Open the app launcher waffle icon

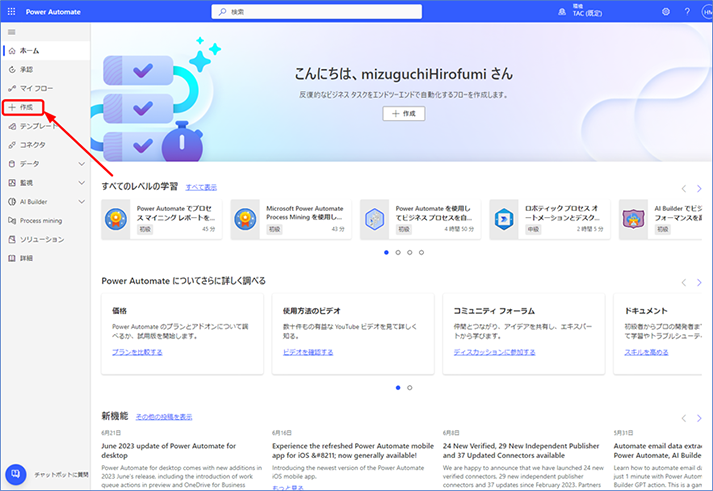pyautogui.click(x=11, y=11)
